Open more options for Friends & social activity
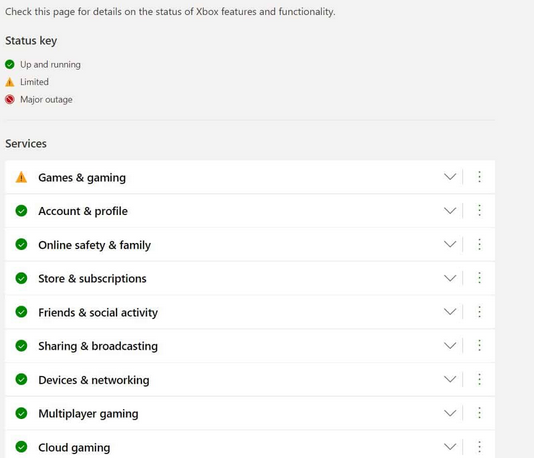This screenshot has height=458, width=534. tap(479, 311)
